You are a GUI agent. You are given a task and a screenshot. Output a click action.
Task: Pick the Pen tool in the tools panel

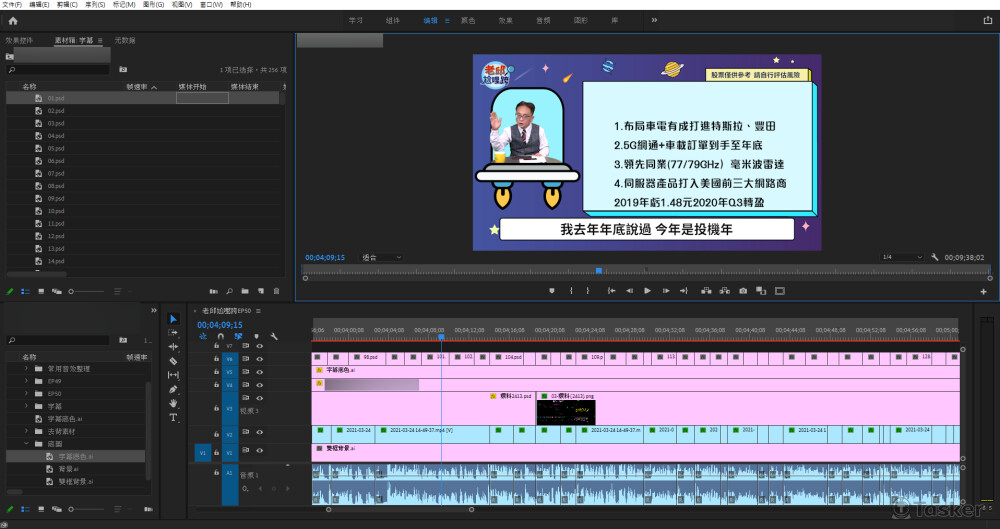coord(173,389)
